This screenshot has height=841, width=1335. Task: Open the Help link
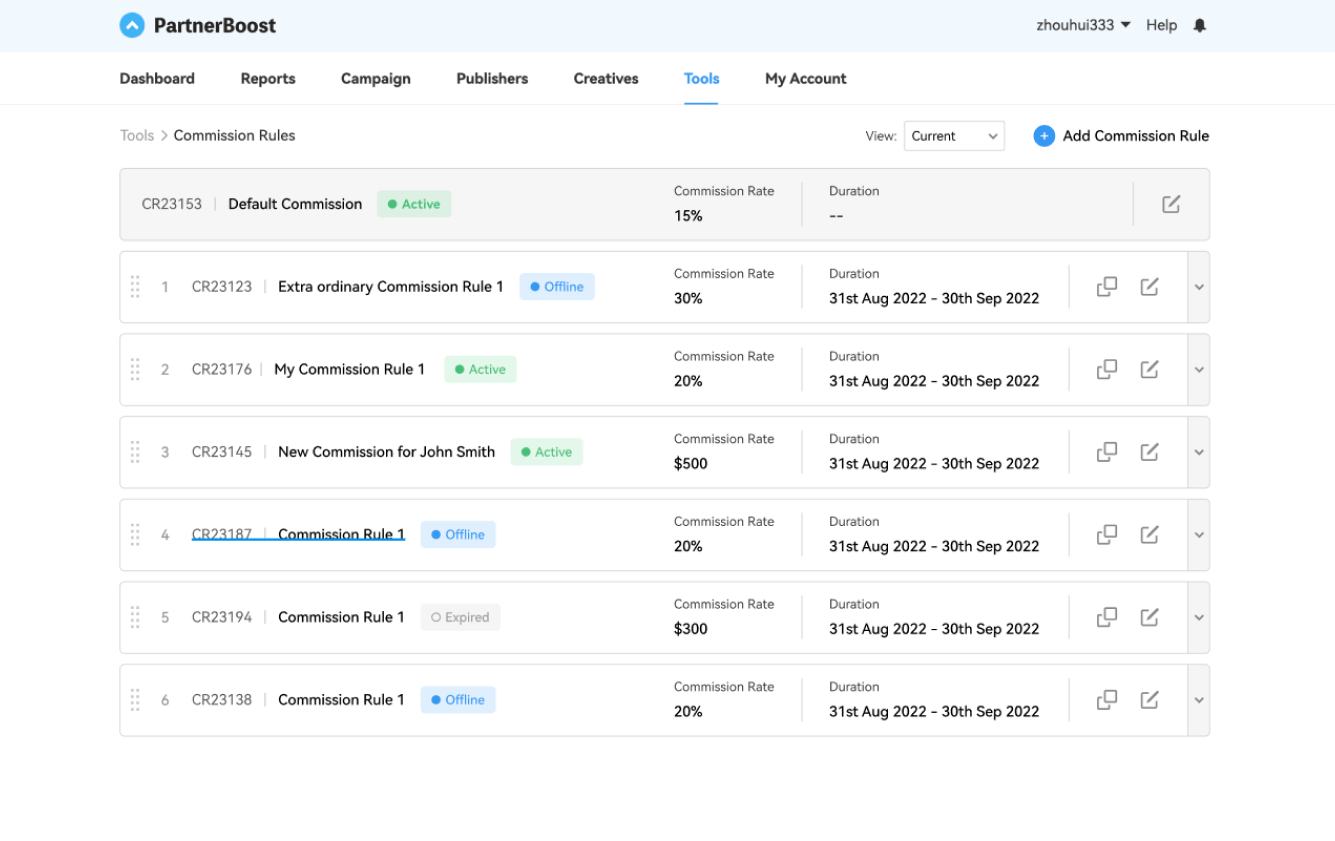[x=1161, y=26]
